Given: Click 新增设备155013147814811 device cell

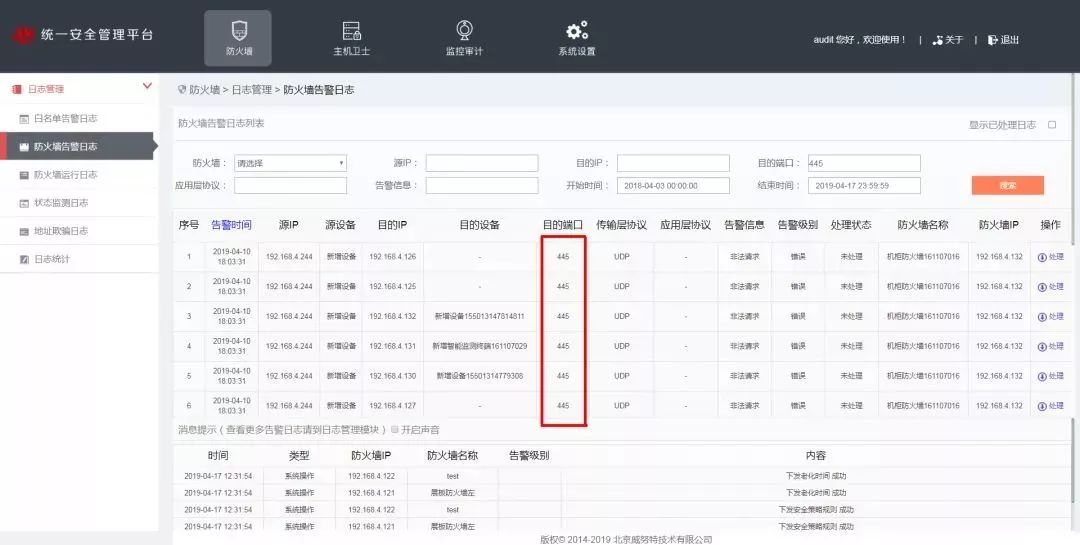Looking at the screenshot, I should [x=479, y=317].
